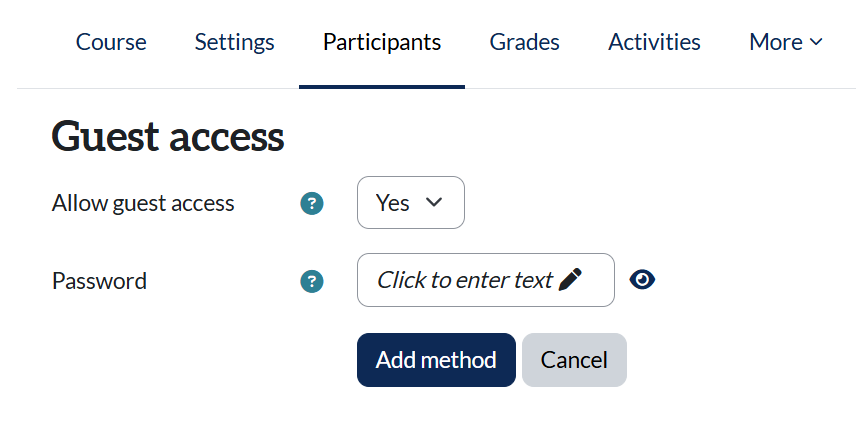Click the Guest access heading

[168, 135]
